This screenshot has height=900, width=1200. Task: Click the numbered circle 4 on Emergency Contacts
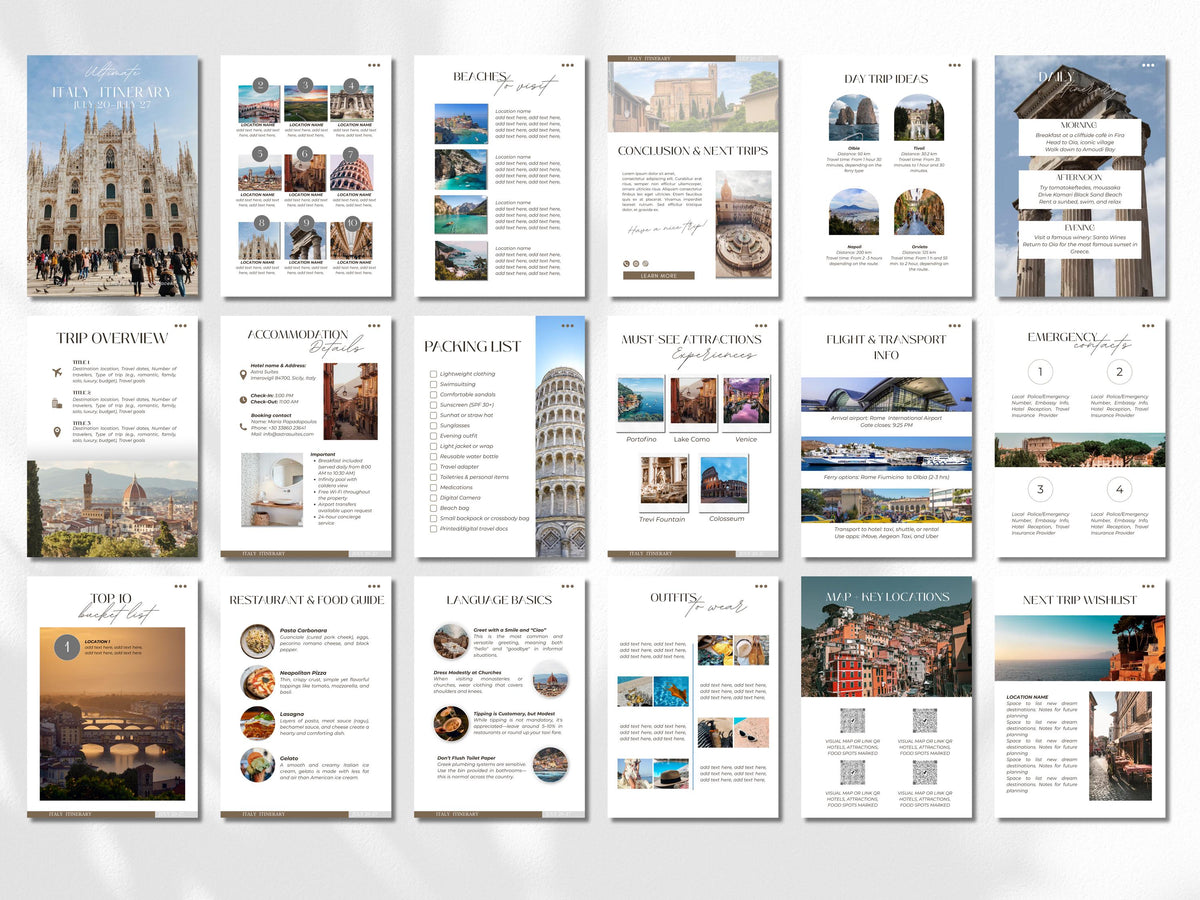coord(1119,490)
